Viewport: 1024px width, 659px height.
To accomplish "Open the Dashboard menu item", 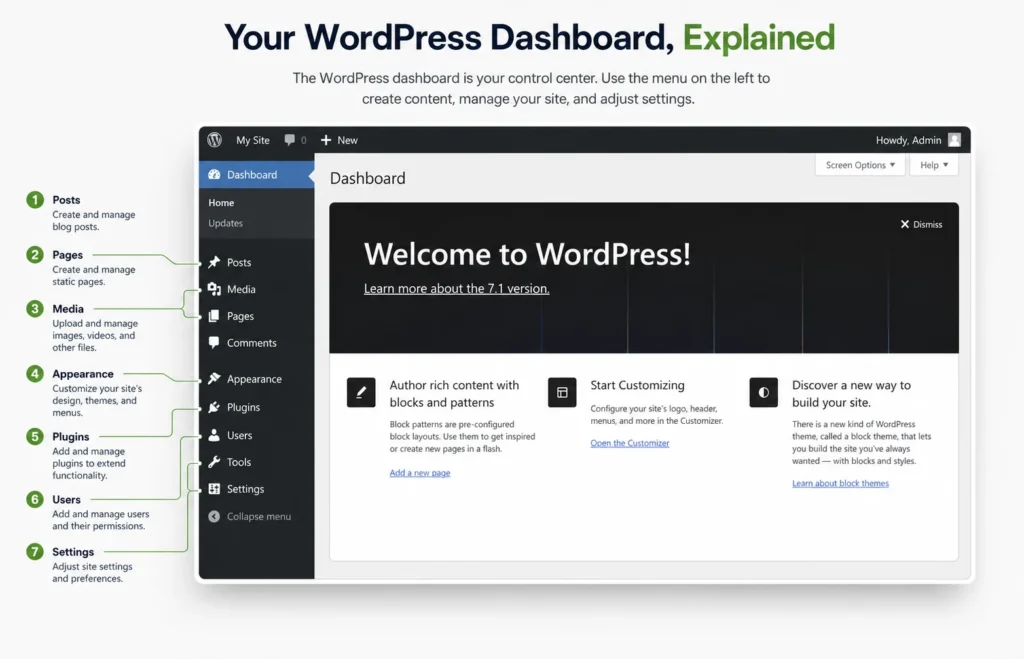I will point(257,174).
